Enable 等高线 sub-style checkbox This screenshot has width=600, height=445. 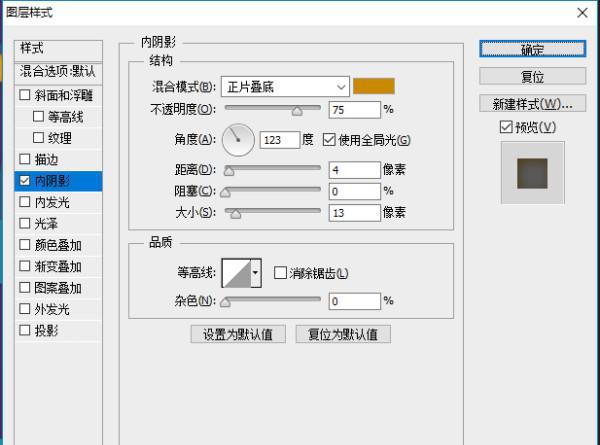click(x=38, y=116)
